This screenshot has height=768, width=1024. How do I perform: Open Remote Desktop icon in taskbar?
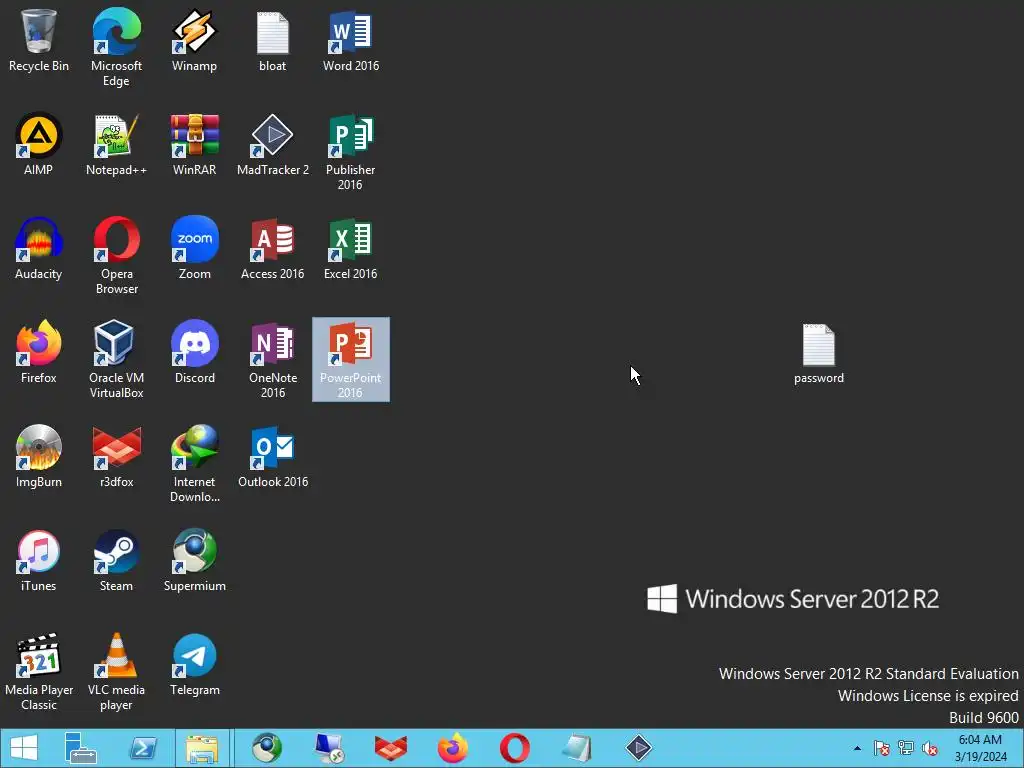(x=328, y=748)
